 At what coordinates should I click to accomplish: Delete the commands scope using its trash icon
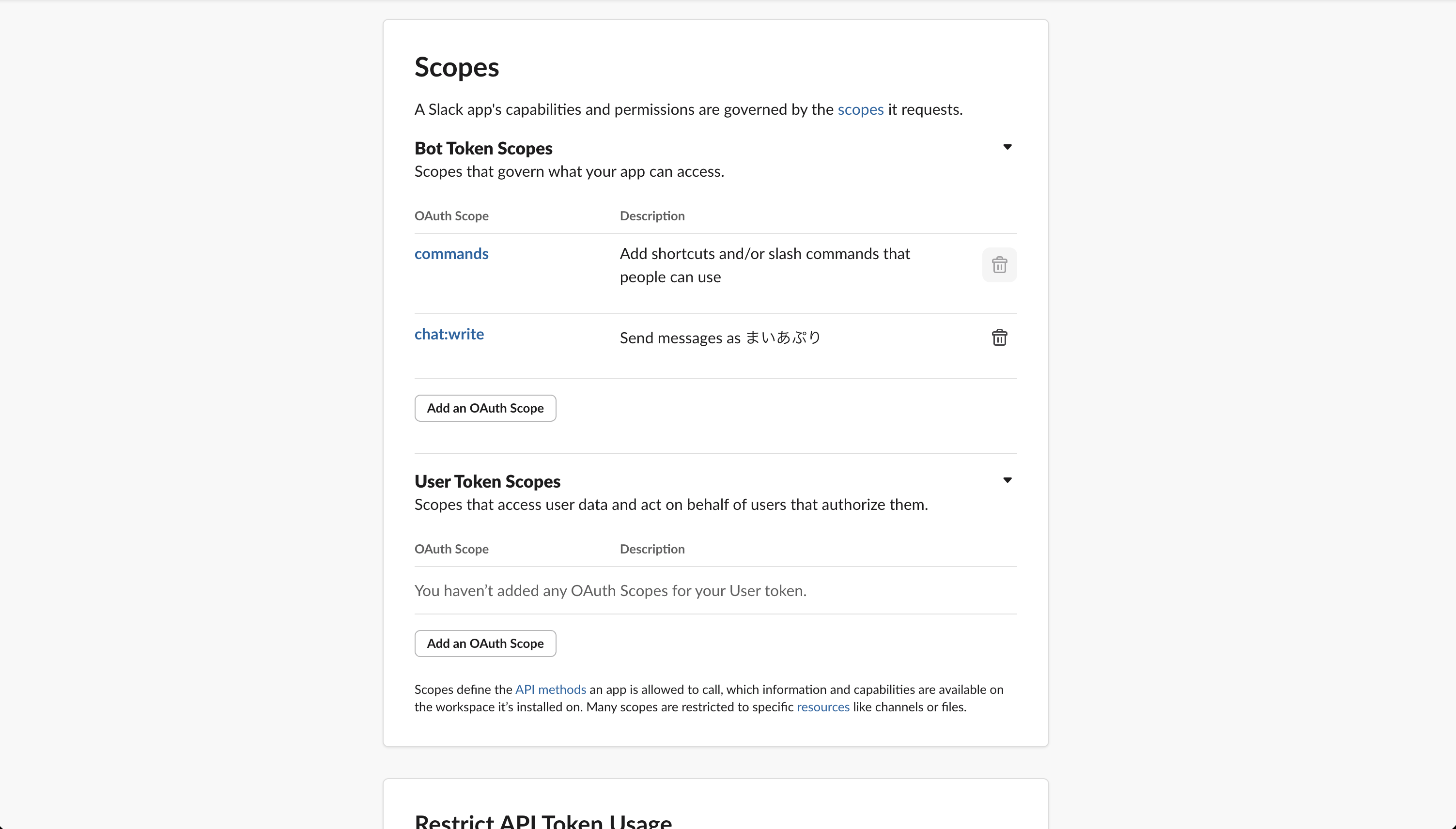tap(999, 265)
